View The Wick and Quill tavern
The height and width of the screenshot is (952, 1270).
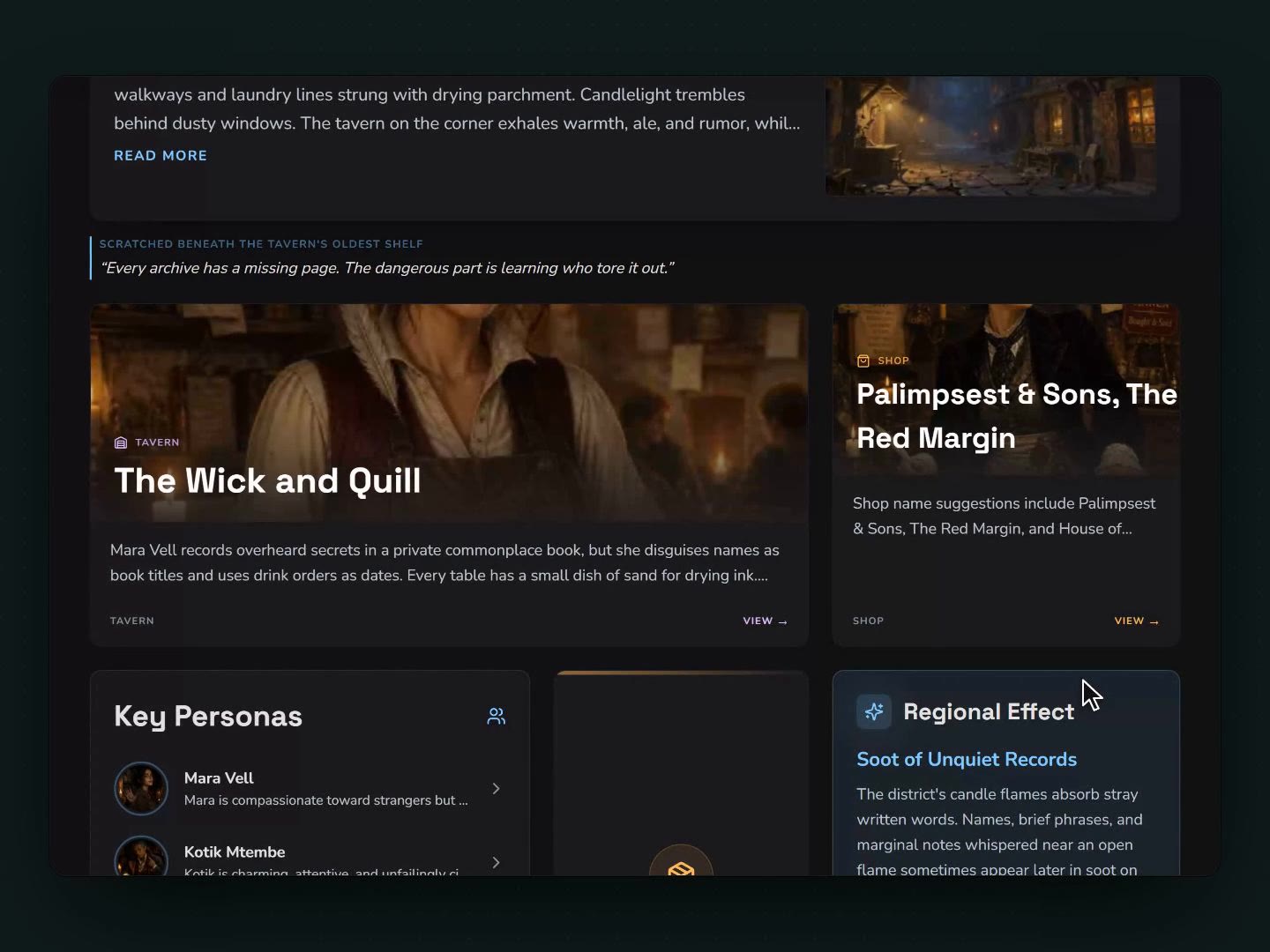[765, 621]
